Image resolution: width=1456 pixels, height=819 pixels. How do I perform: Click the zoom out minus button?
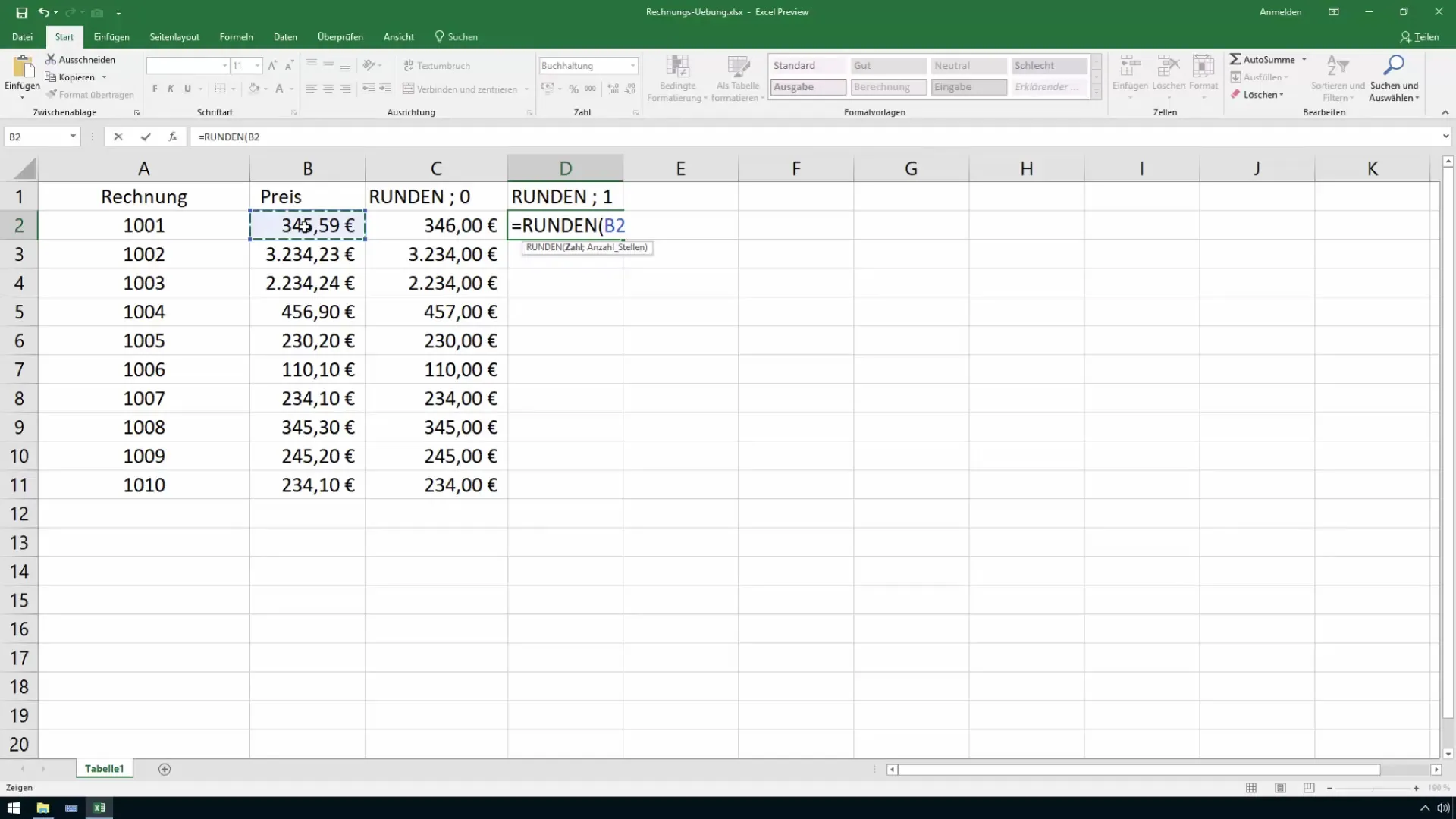click(1329, 788)
